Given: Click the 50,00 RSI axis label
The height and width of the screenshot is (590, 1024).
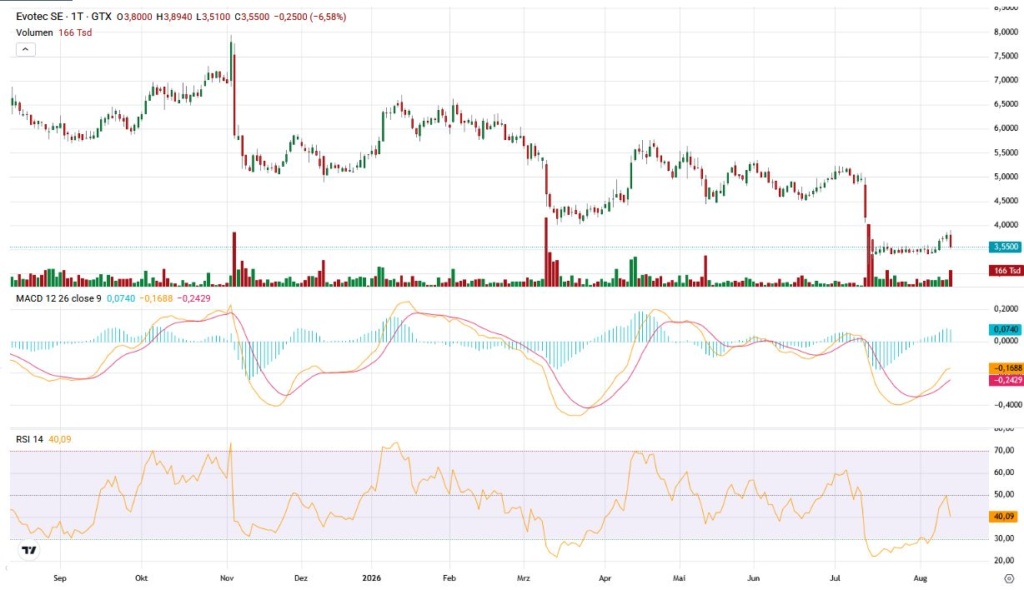Looking at the screenshot, I should 1004,495.
